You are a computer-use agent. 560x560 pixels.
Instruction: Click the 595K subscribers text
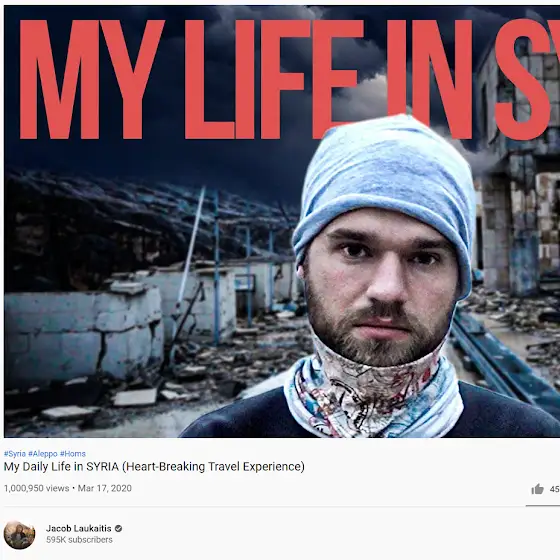79,540
